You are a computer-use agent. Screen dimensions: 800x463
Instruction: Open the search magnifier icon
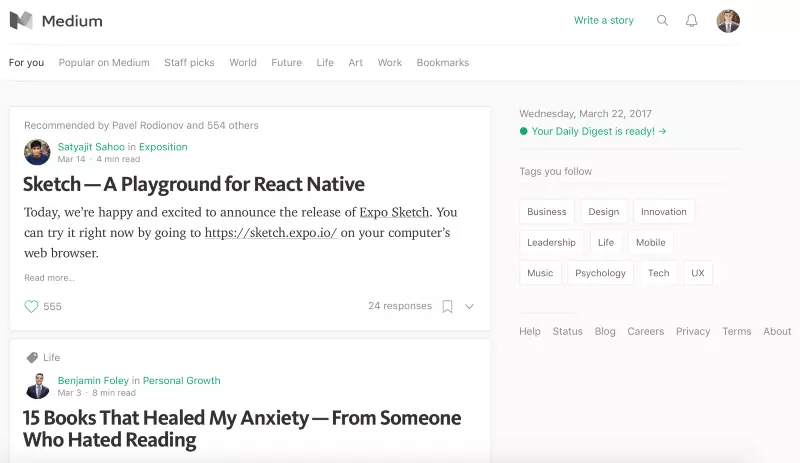pyautogui.click(x=662, y=20)
